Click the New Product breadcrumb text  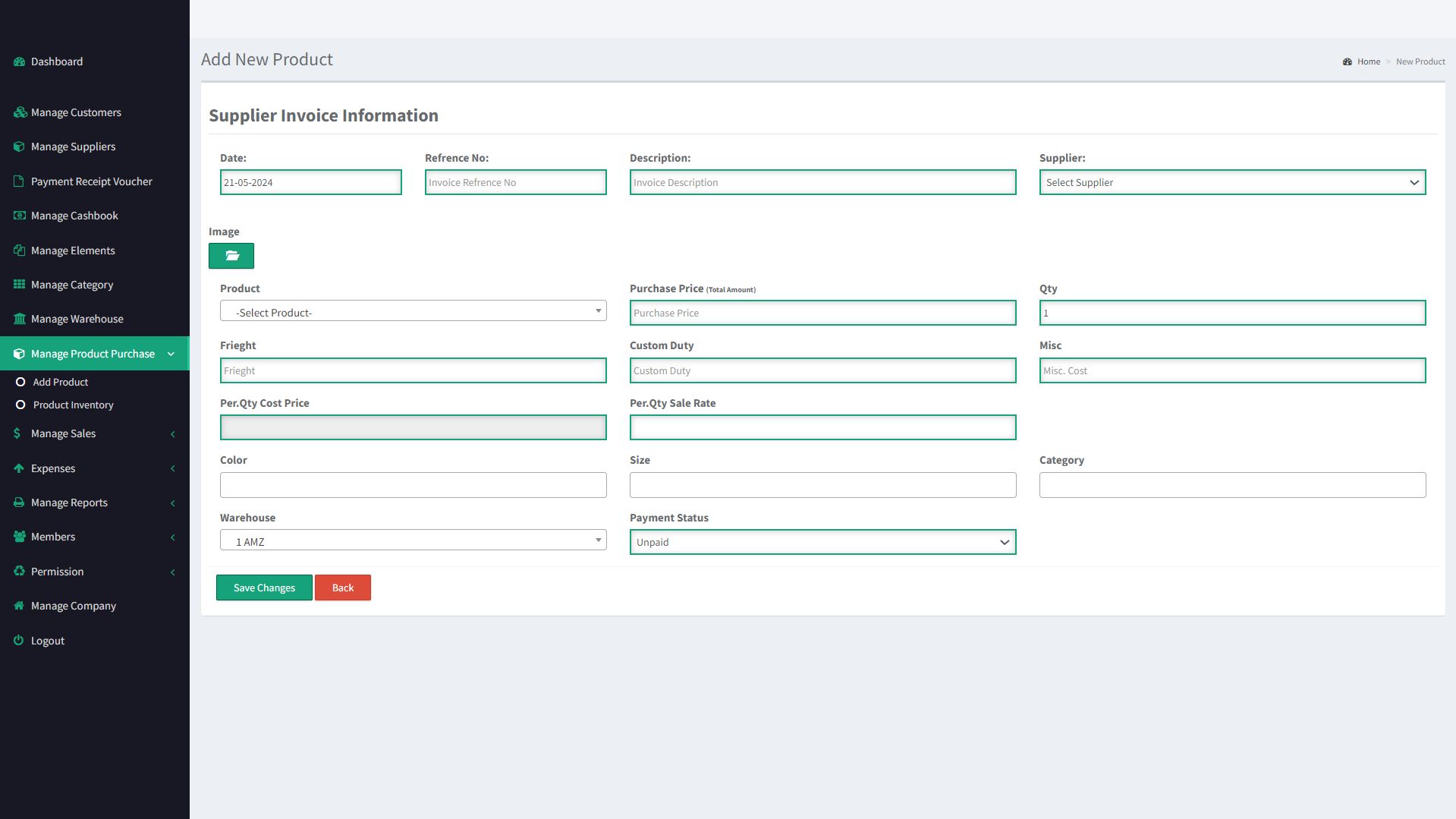1420,61
